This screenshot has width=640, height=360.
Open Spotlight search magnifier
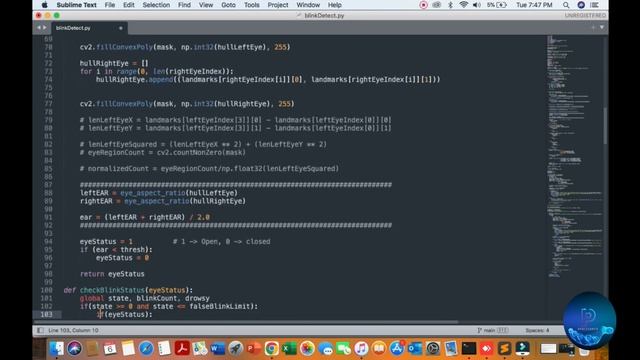(566, 5)
